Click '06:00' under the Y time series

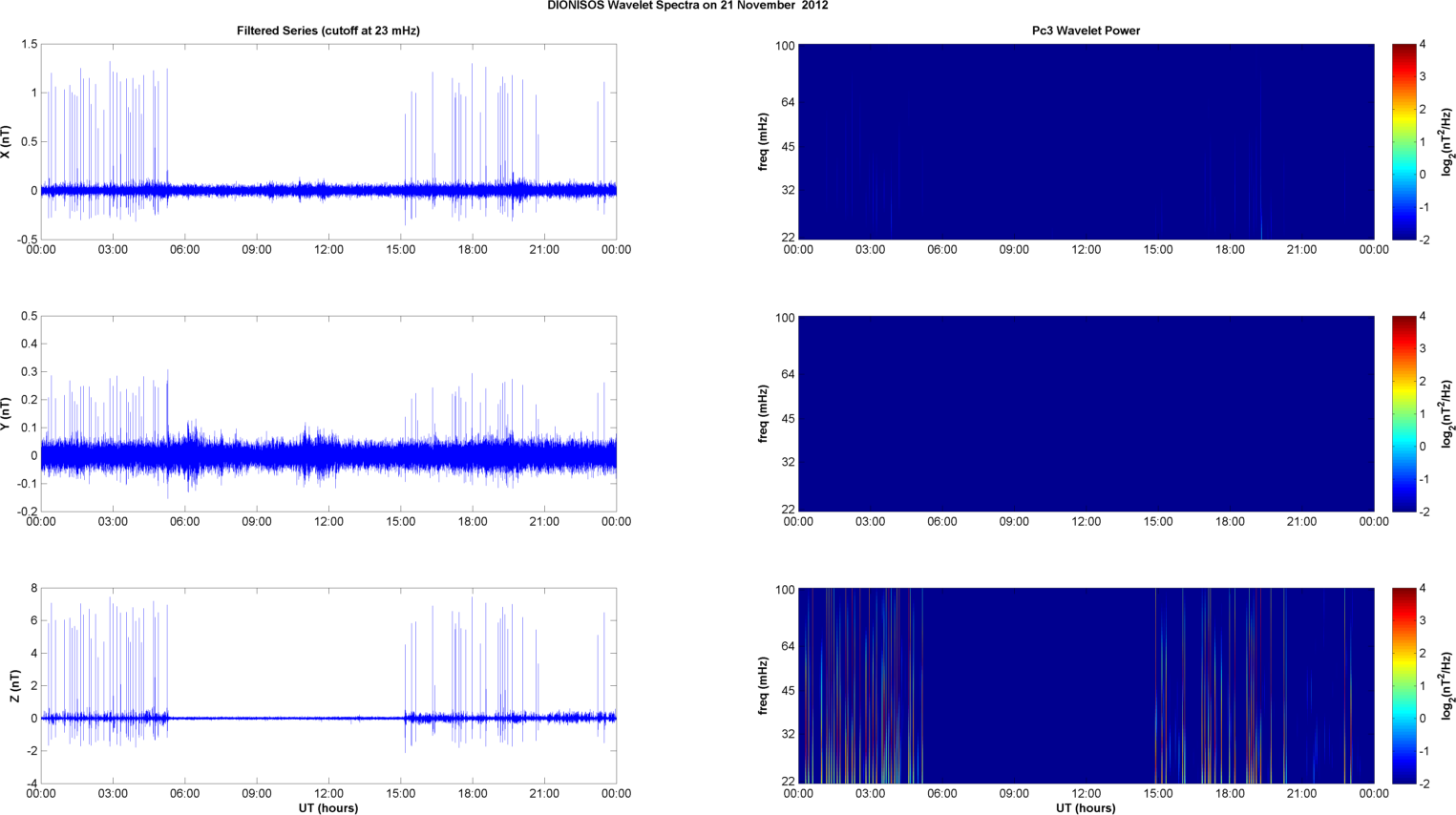[x=185, y=522]
